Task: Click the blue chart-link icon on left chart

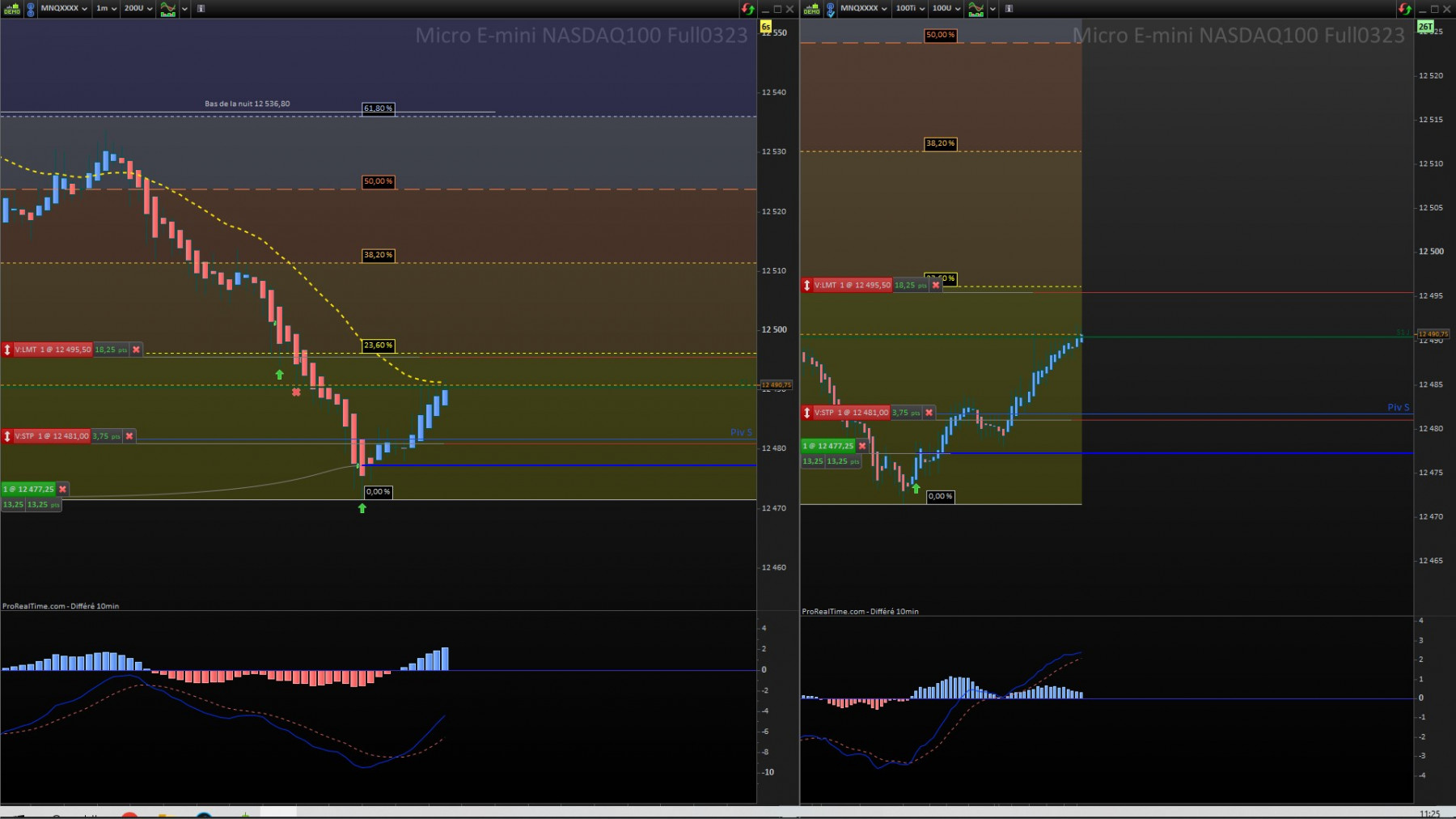Action: tap(31, 9)
